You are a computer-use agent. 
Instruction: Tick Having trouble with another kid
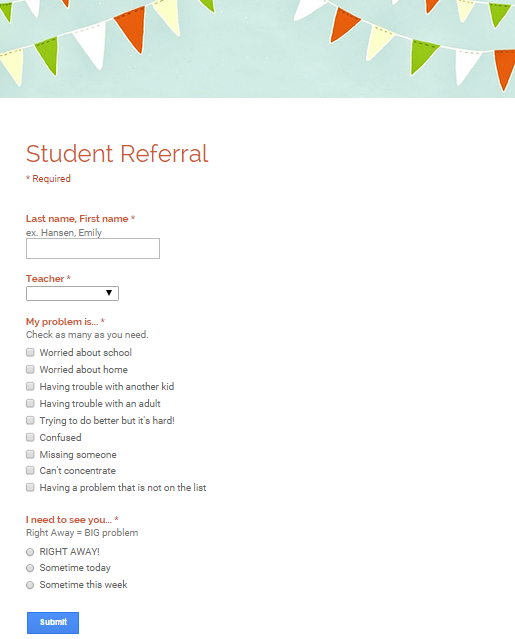tap(30, 386)
